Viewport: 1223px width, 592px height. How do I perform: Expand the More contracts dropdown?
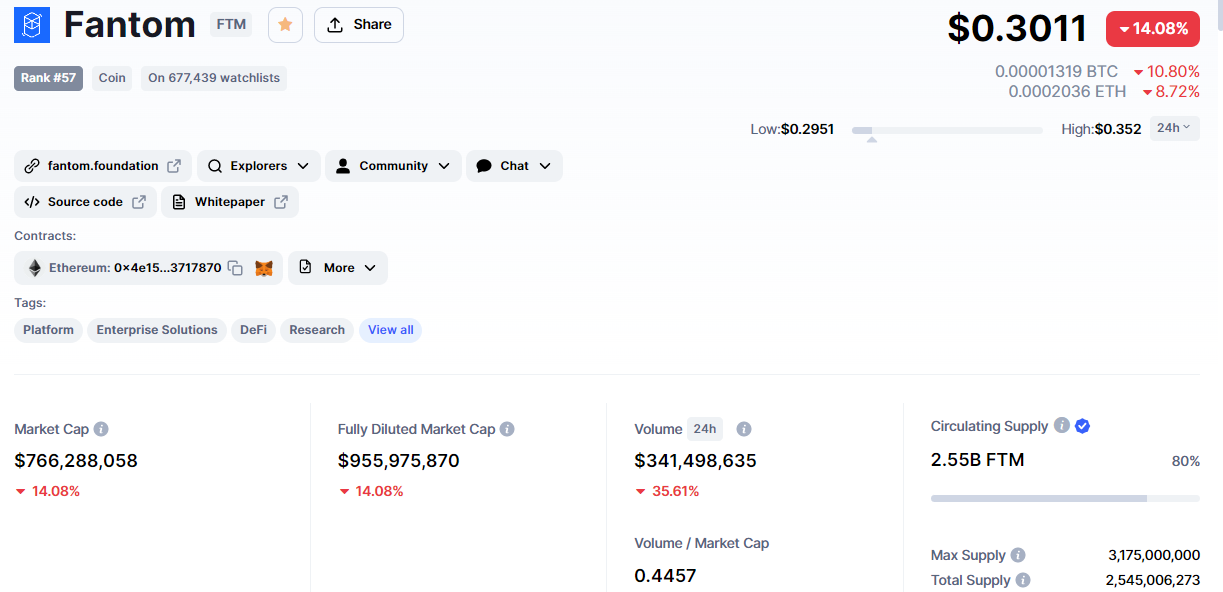[338, 268]
